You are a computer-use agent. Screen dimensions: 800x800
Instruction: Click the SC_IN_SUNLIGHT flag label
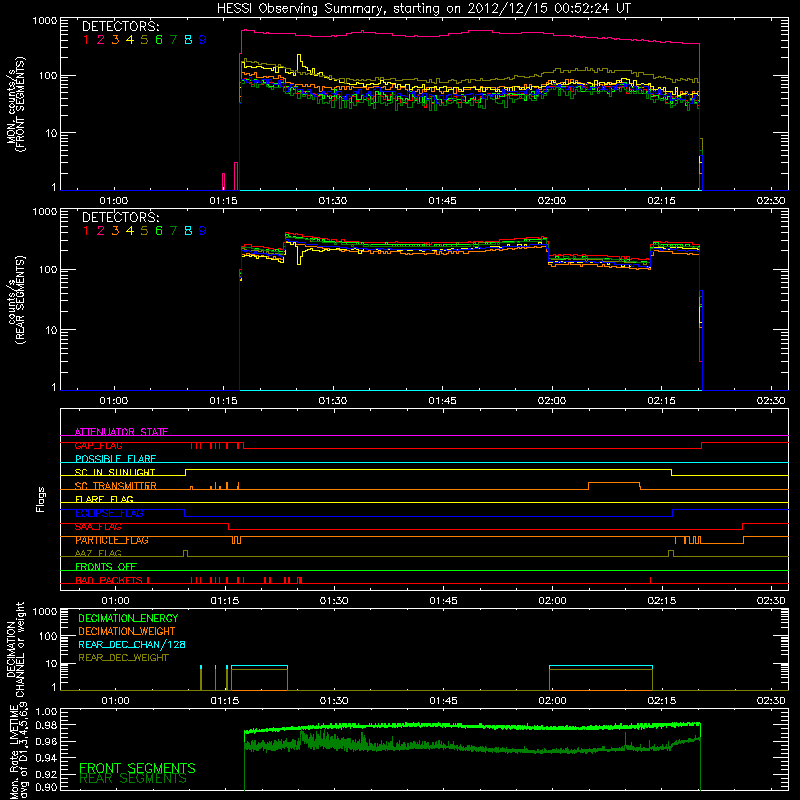(x=115, y=472)
